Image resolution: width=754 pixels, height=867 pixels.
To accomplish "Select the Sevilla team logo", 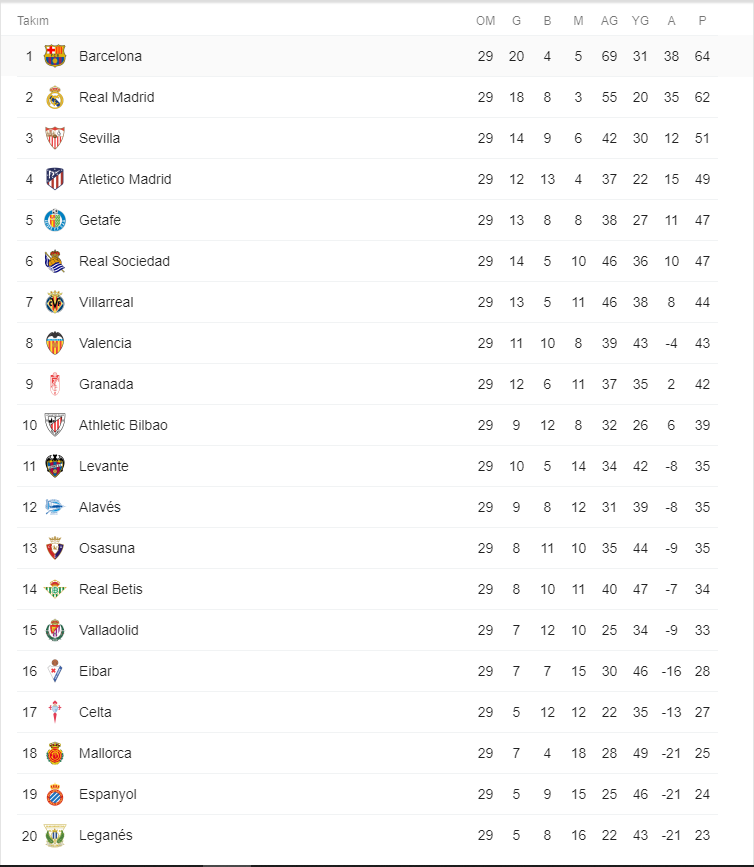I will (55, 138).
